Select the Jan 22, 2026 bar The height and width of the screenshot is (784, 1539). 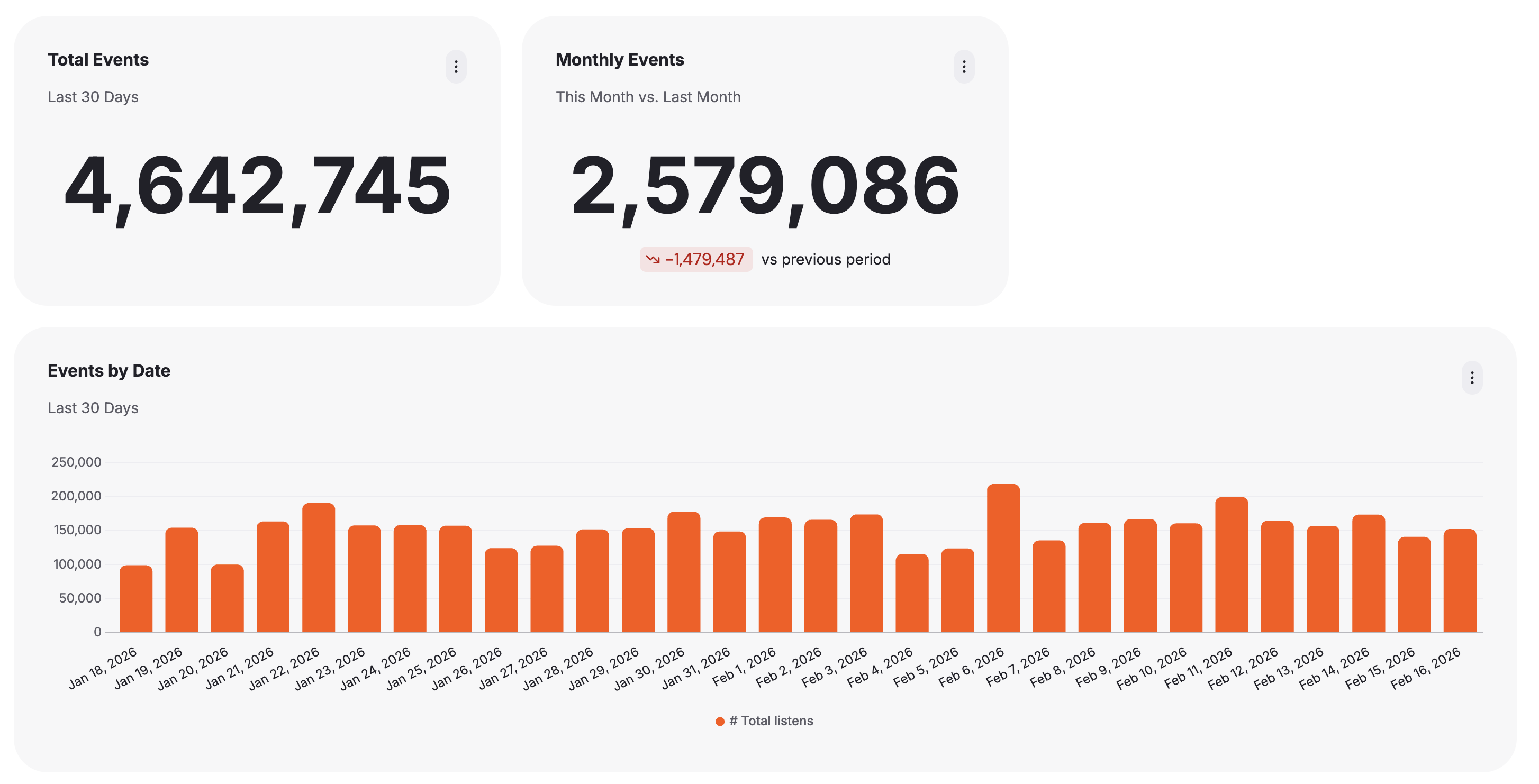point(319,568)
